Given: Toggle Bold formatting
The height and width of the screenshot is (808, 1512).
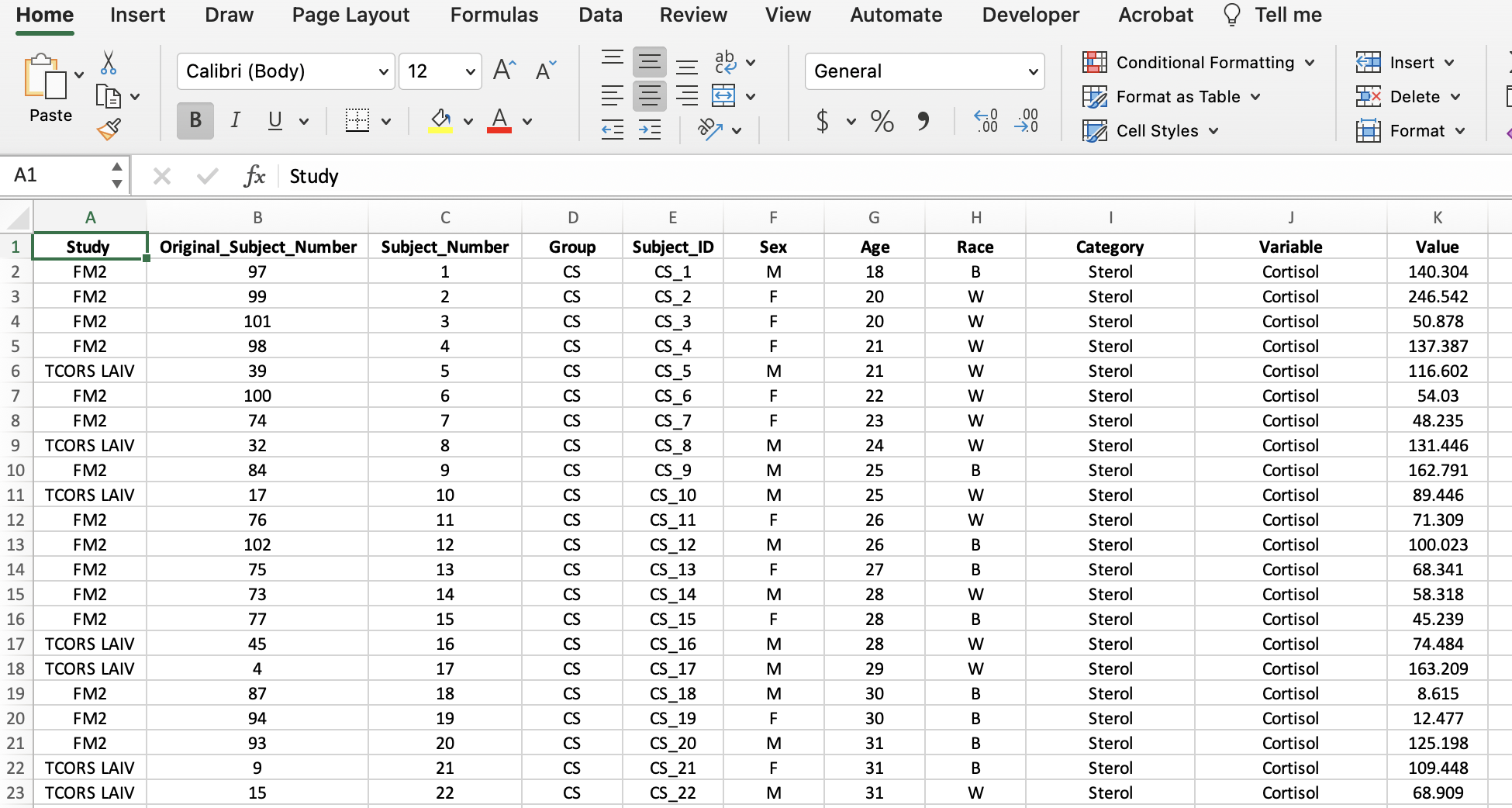Looking at the screenshot, I should coord(195,120).
